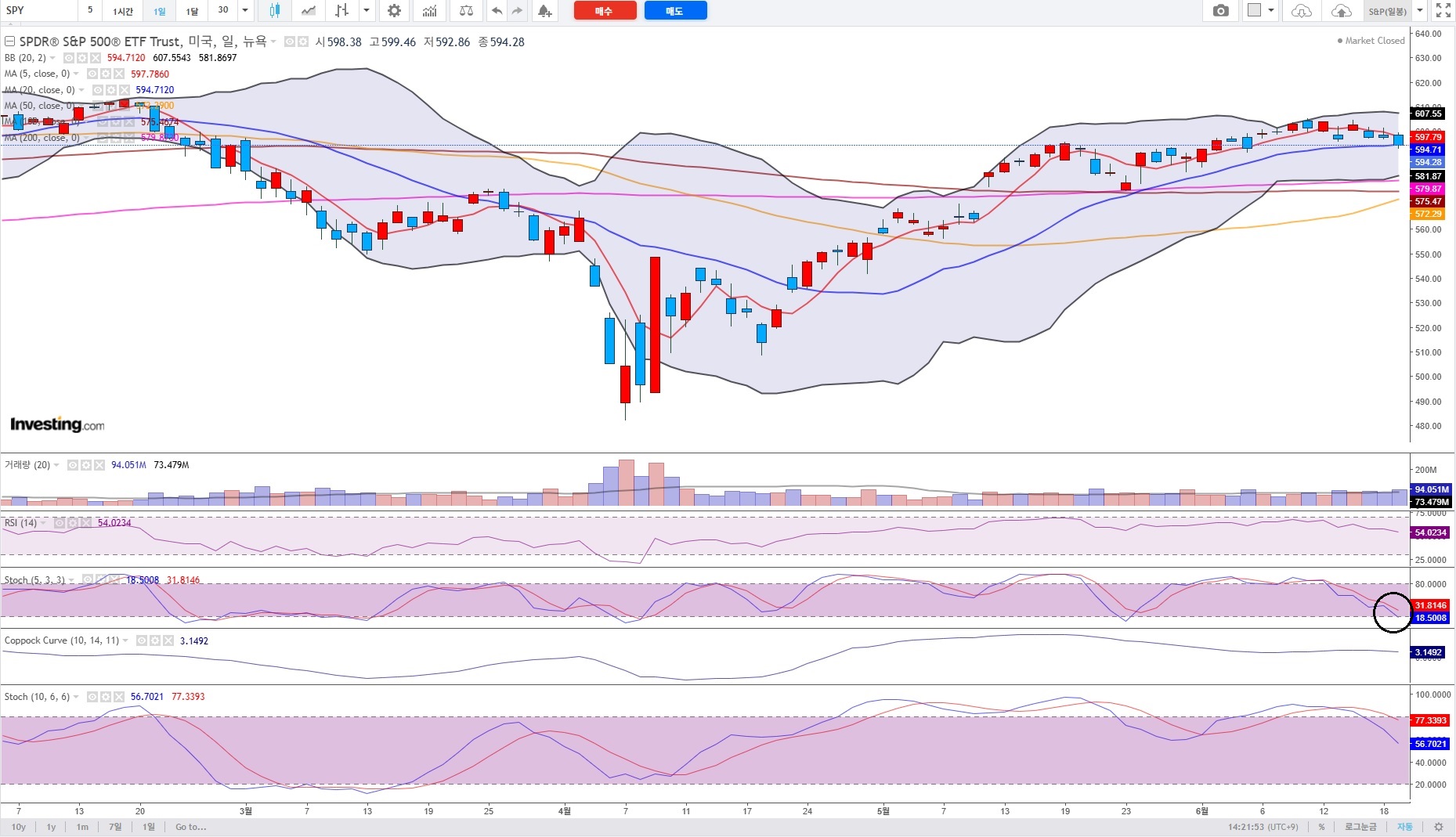Open compare symbols scale icon
The width and height of the screenshot is (1456, 837).
[466, 11]
